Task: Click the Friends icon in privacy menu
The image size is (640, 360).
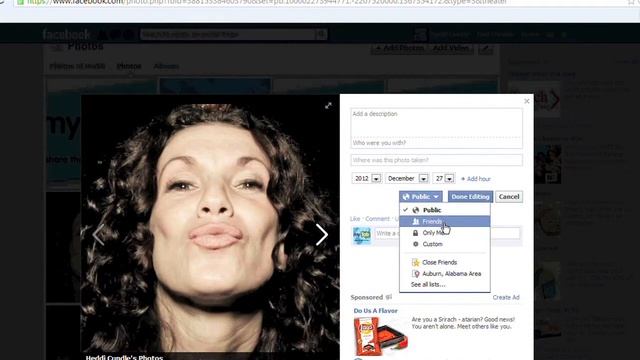Action: [x=416, y=221]
